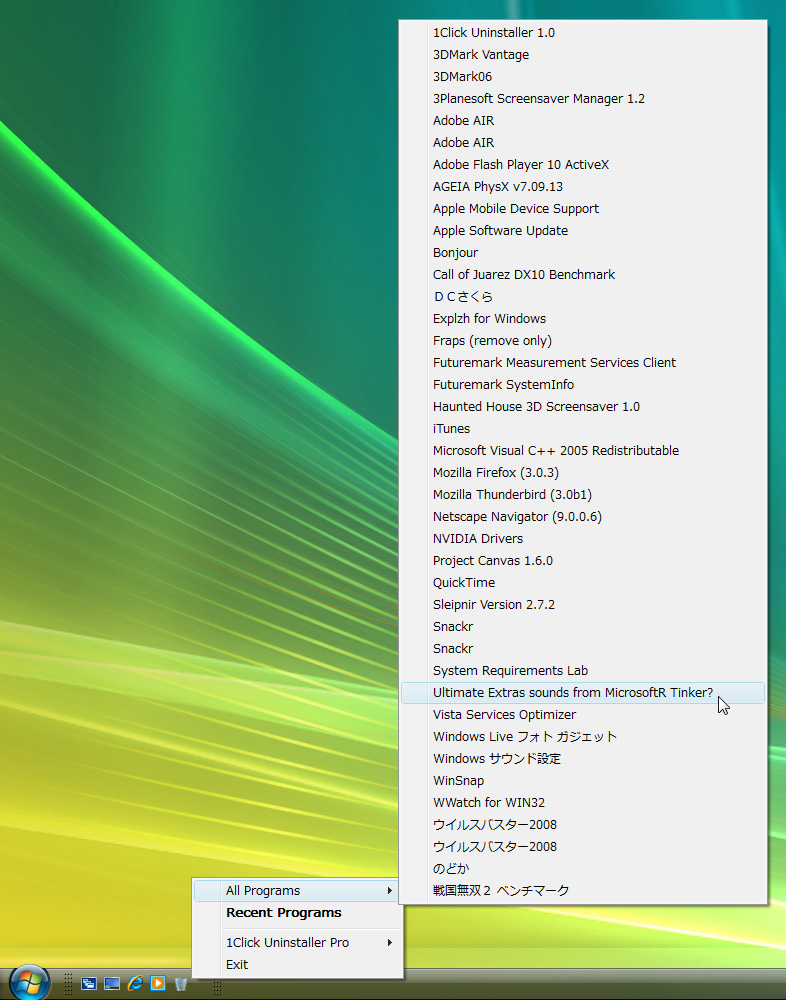This screenshot has height=1000, width=786.
Task: Select Sleipnir Version 2.7.2
Action: 582,605
